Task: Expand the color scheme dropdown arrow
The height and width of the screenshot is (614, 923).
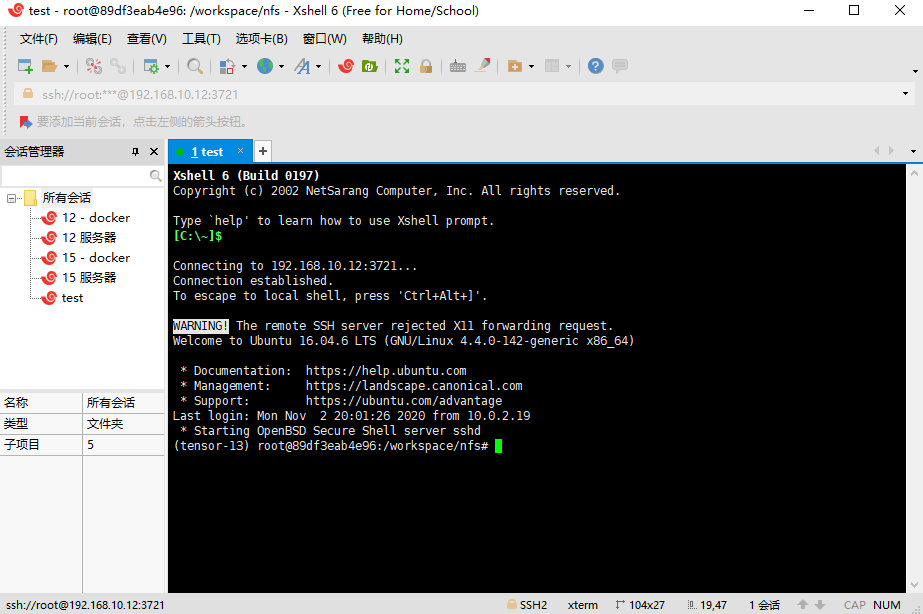Action: pyautogui.click(x=244, y=67)
